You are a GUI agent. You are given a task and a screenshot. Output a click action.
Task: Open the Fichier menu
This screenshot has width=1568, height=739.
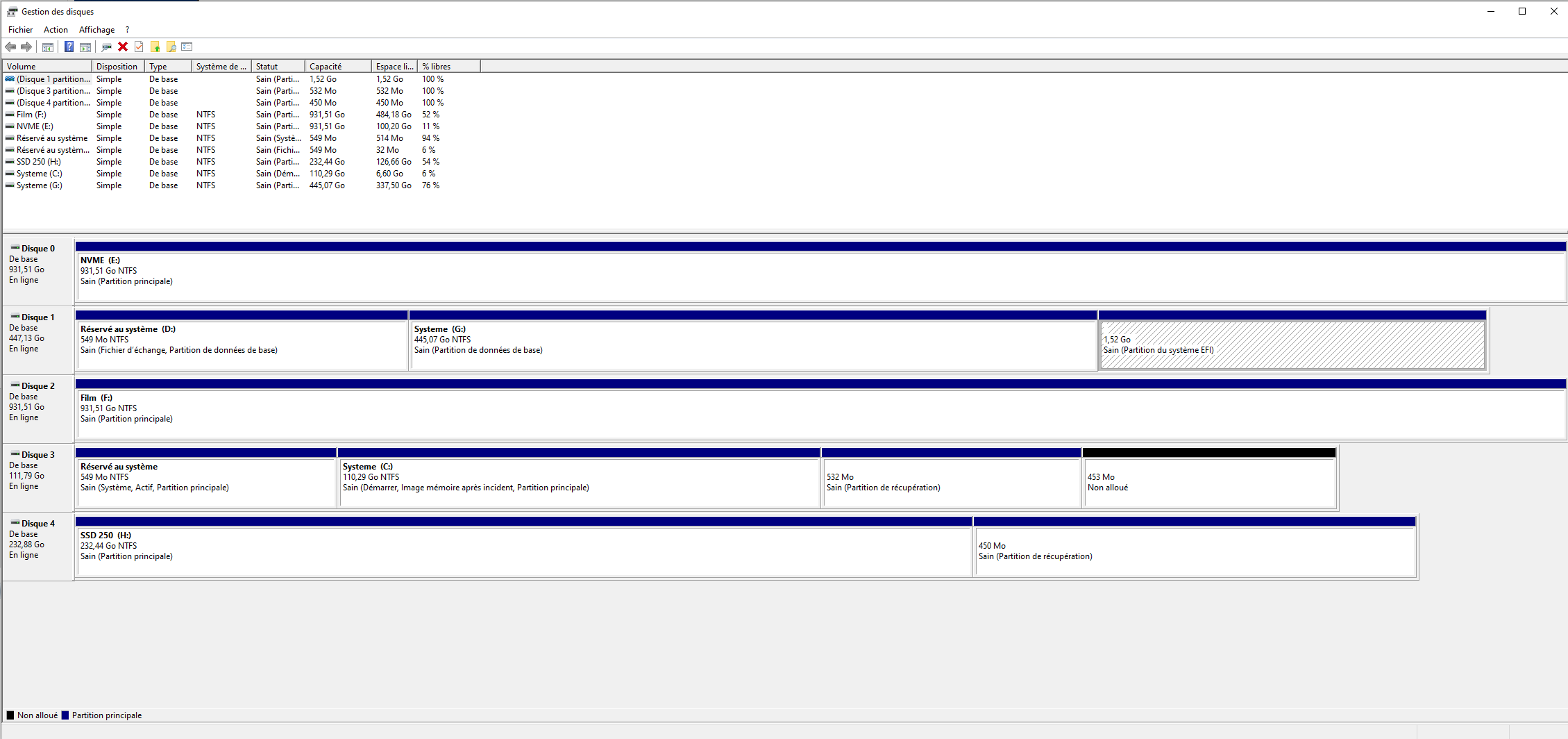21,30
